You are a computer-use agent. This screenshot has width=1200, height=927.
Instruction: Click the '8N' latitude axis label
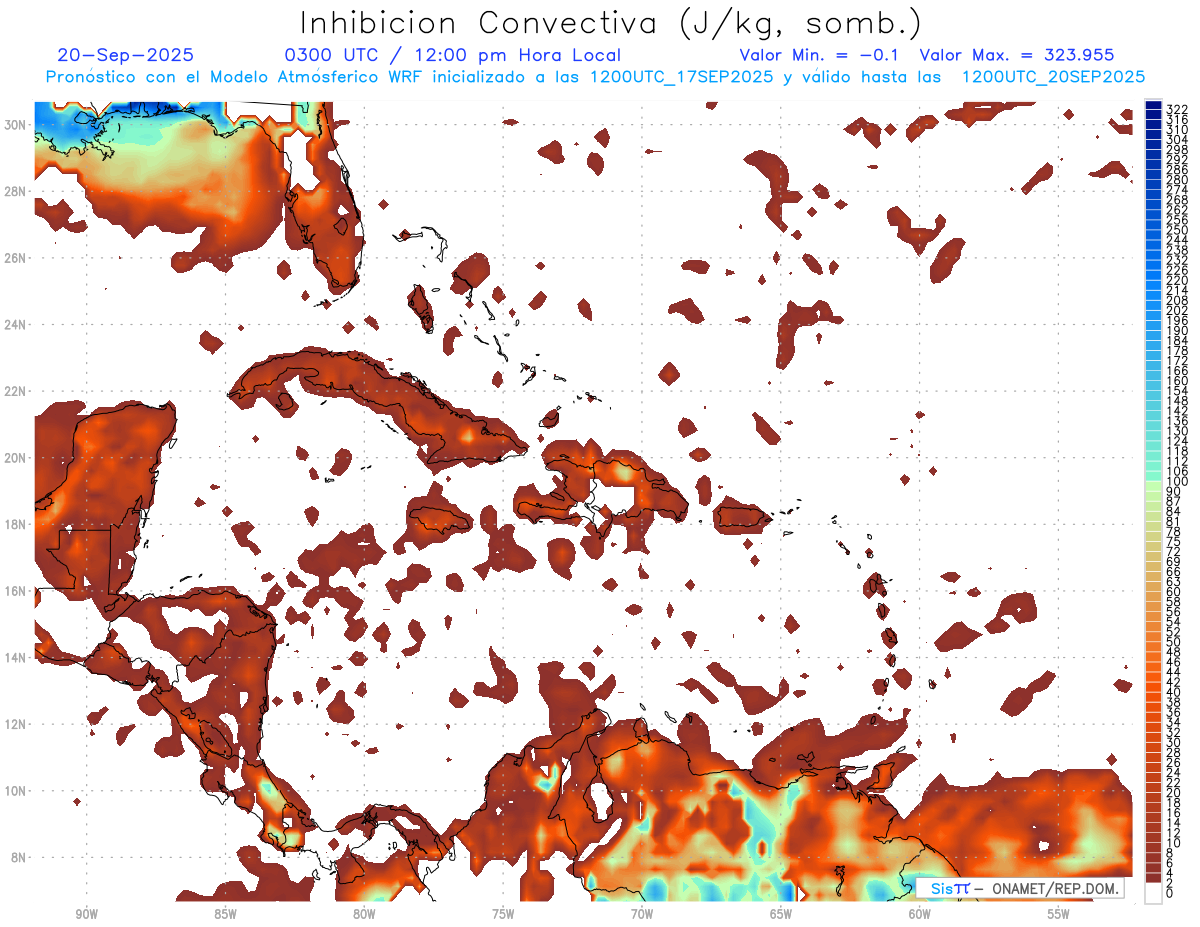coord(20,858)
